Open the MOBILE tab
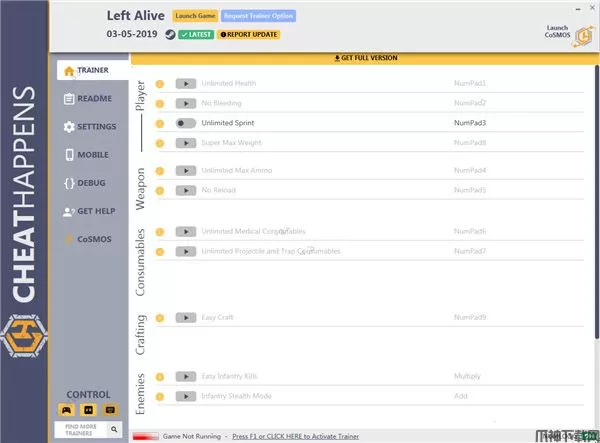The height and width of the screenshot is (443, 600). pyautogui.click(x=86, y=155)
